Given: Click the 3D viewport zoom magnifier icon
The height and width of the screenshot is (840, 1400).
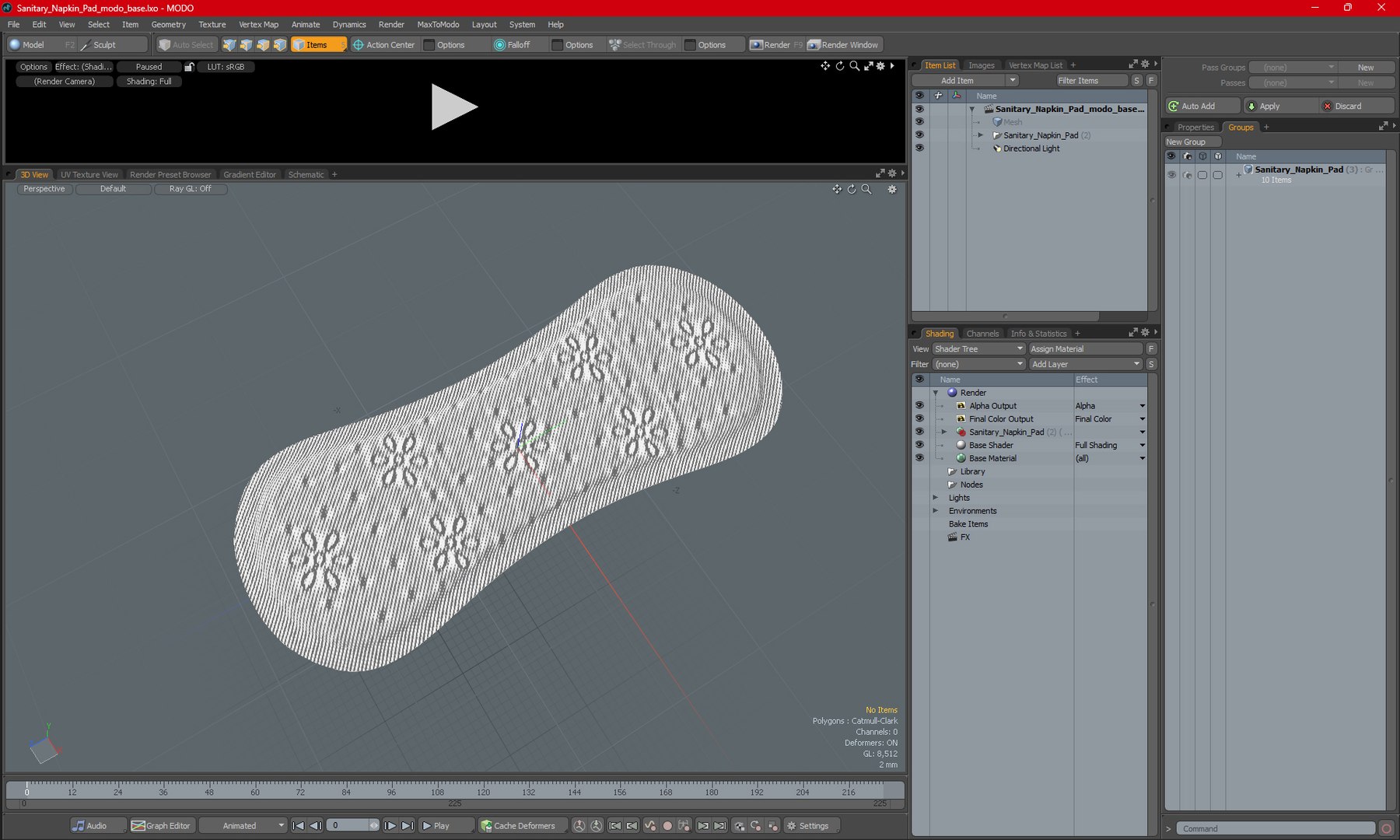Looking at the screenshot, I should pos(866,189).
